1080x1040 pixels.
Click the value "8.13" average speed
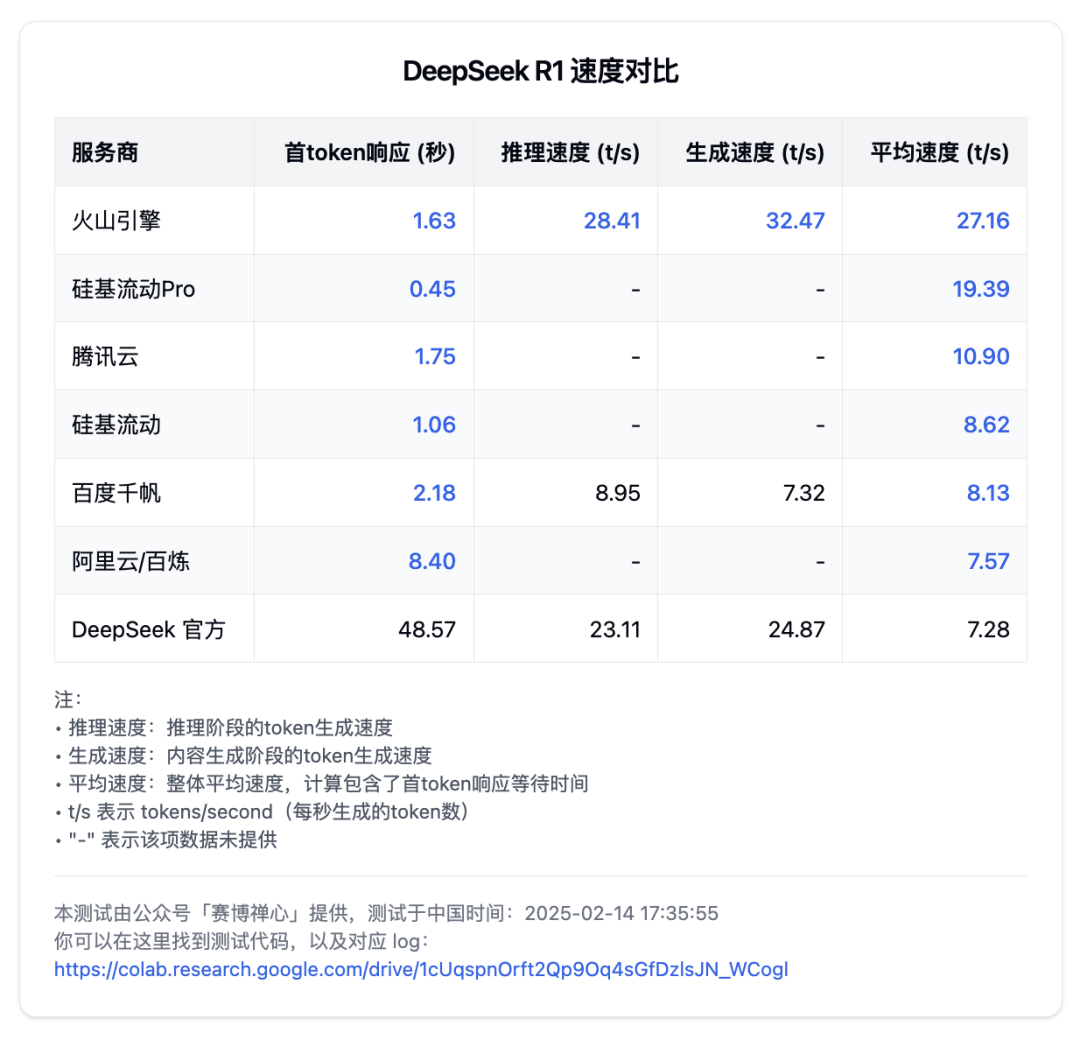(x=988, y=492)
